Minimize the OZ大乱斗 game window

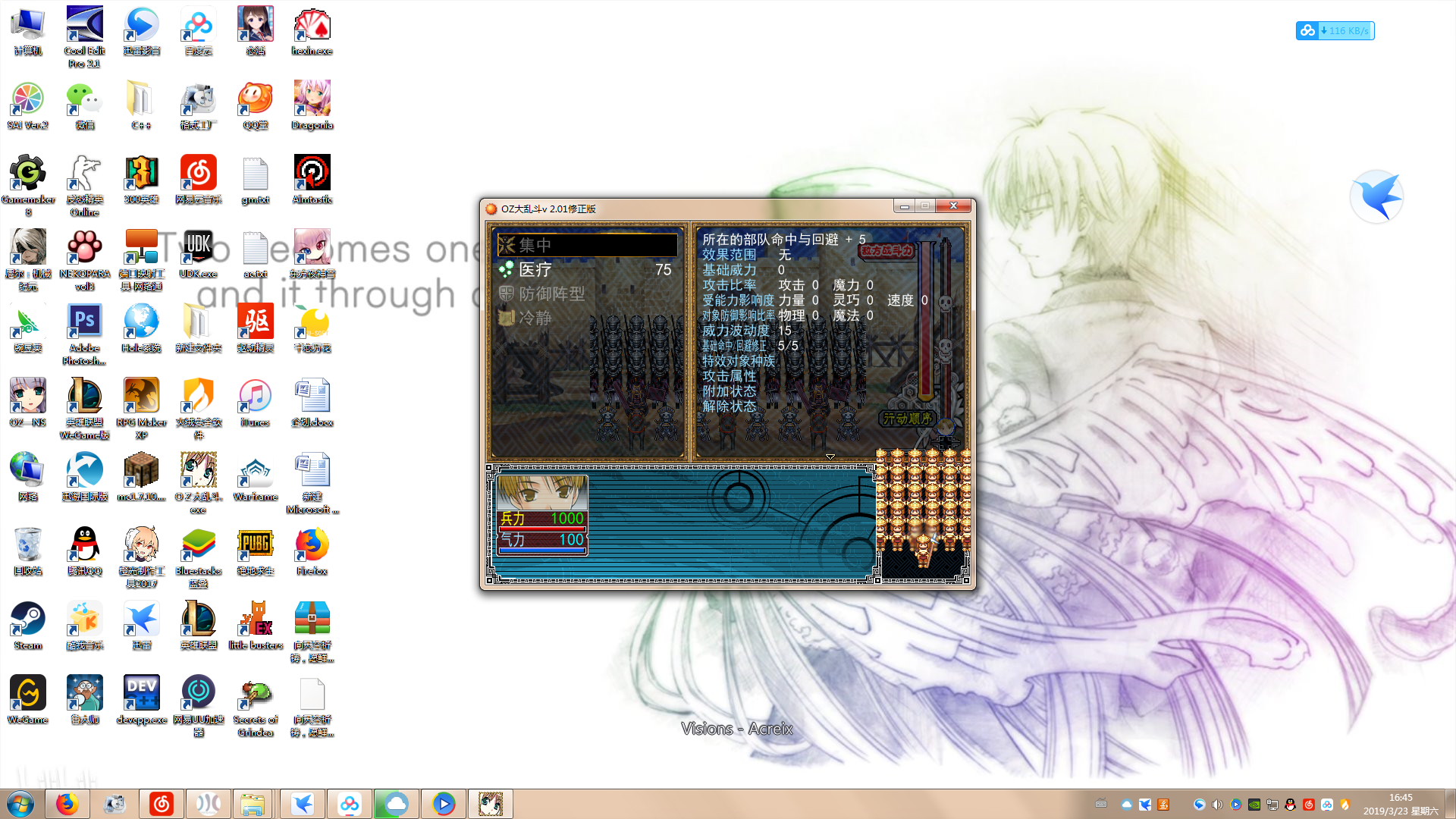tap(904, 206)
